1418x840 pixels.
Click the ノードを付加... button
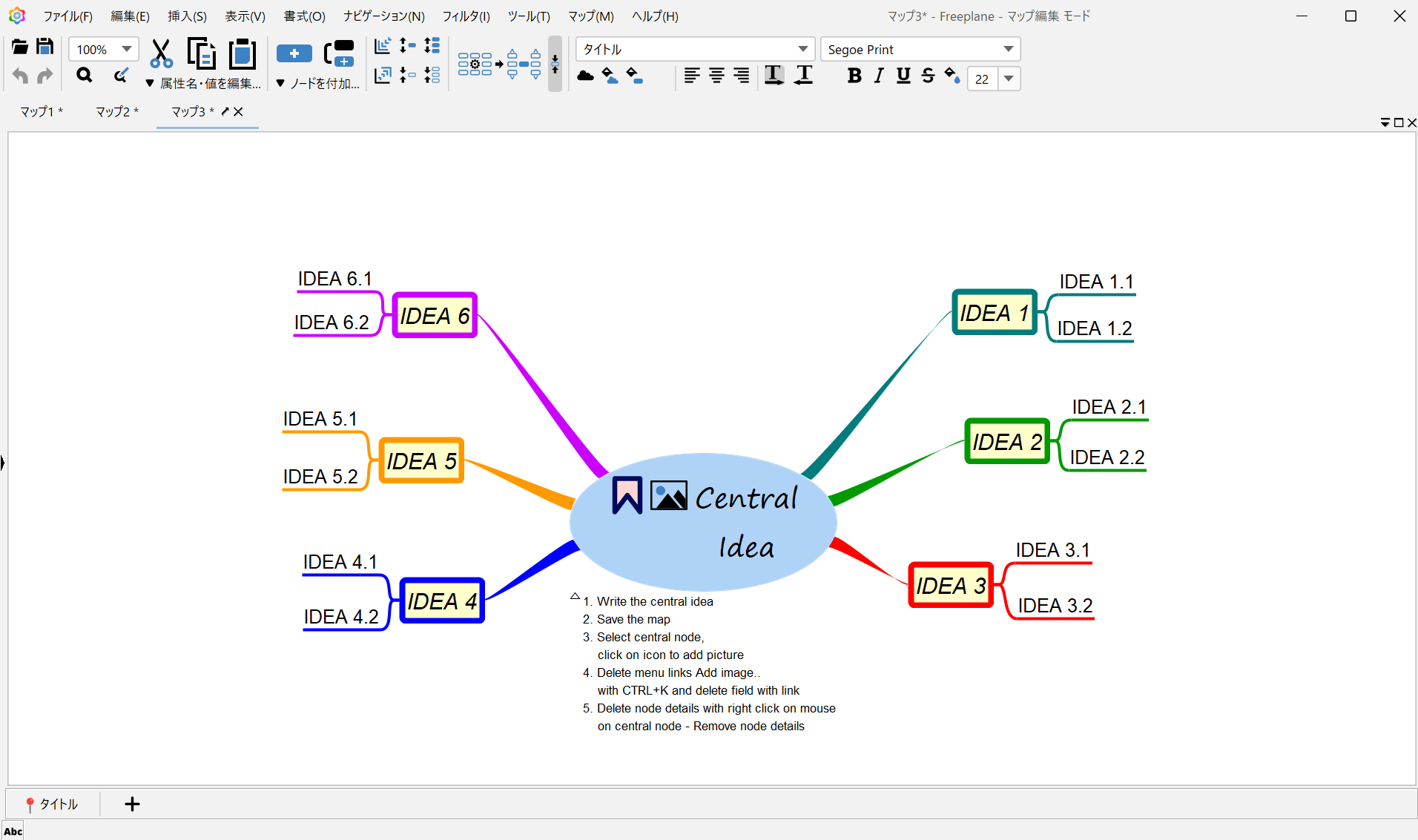tap(318, 83)
